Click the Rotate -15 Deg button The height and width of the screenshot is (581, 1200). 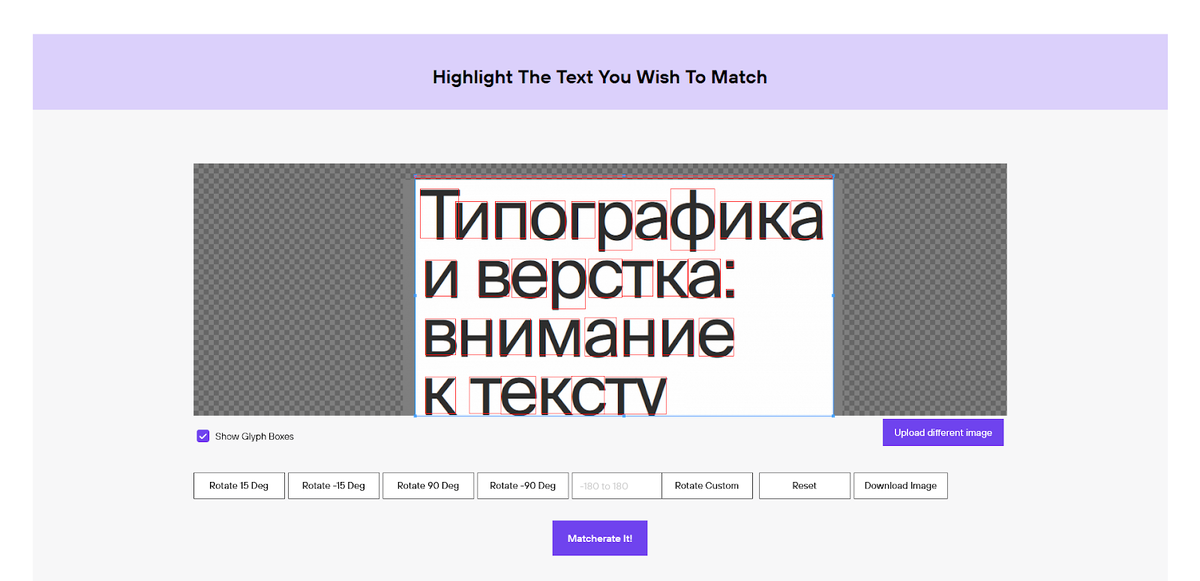[334, 486]
